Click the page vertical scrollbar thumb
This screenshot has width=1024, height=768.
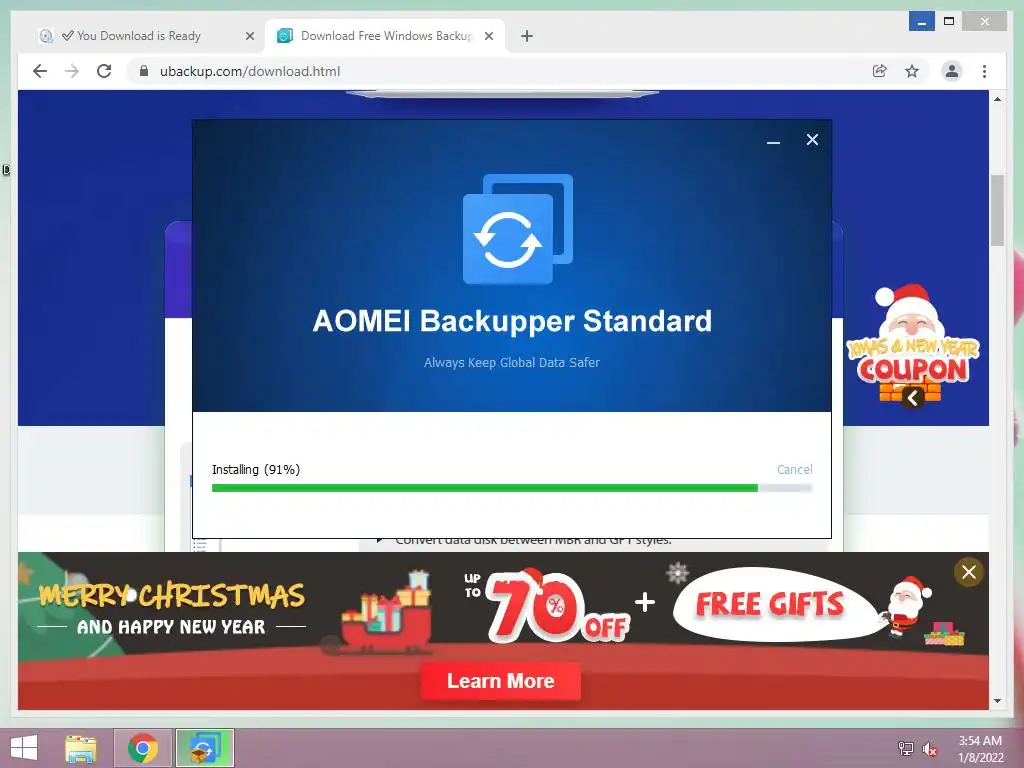pos(997,210)
